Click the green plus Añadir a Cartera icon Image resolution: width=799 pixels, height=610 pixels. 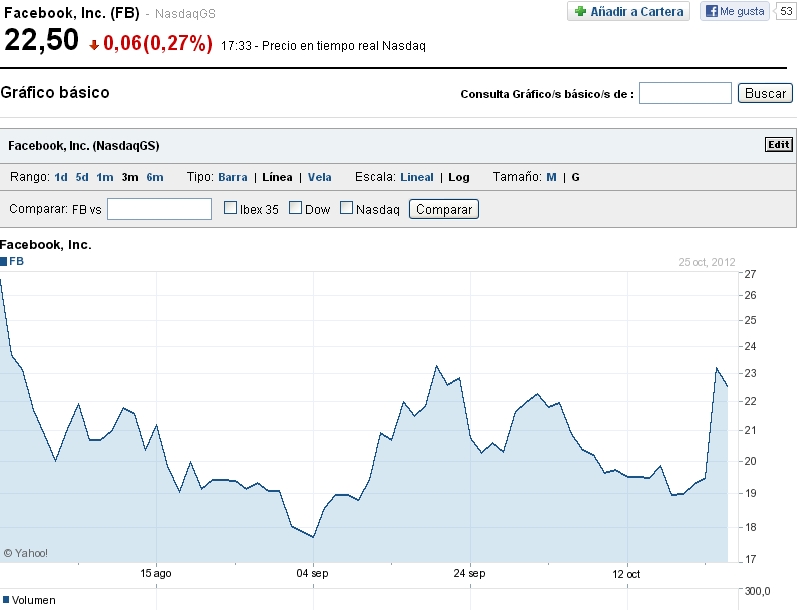click(x=580, y=11)
